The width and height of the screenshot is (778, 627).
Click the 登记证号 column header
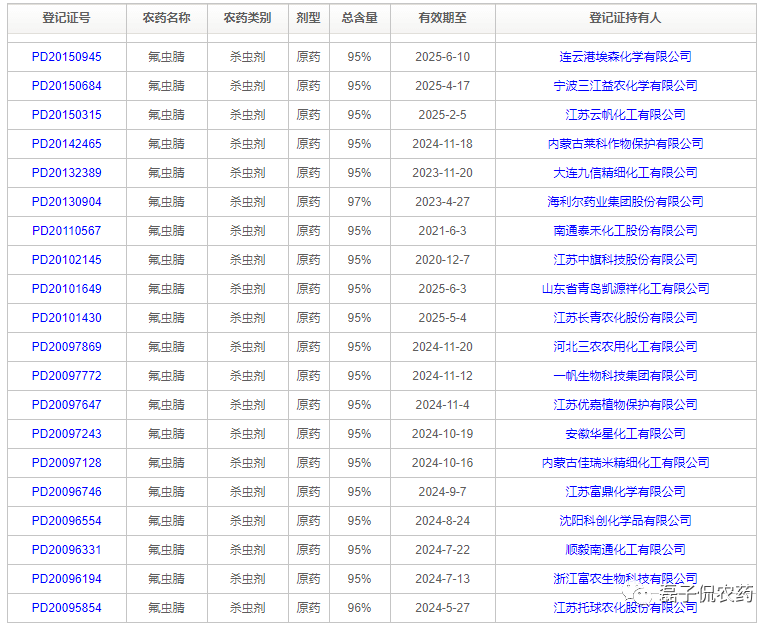click(x=66, y=18)
